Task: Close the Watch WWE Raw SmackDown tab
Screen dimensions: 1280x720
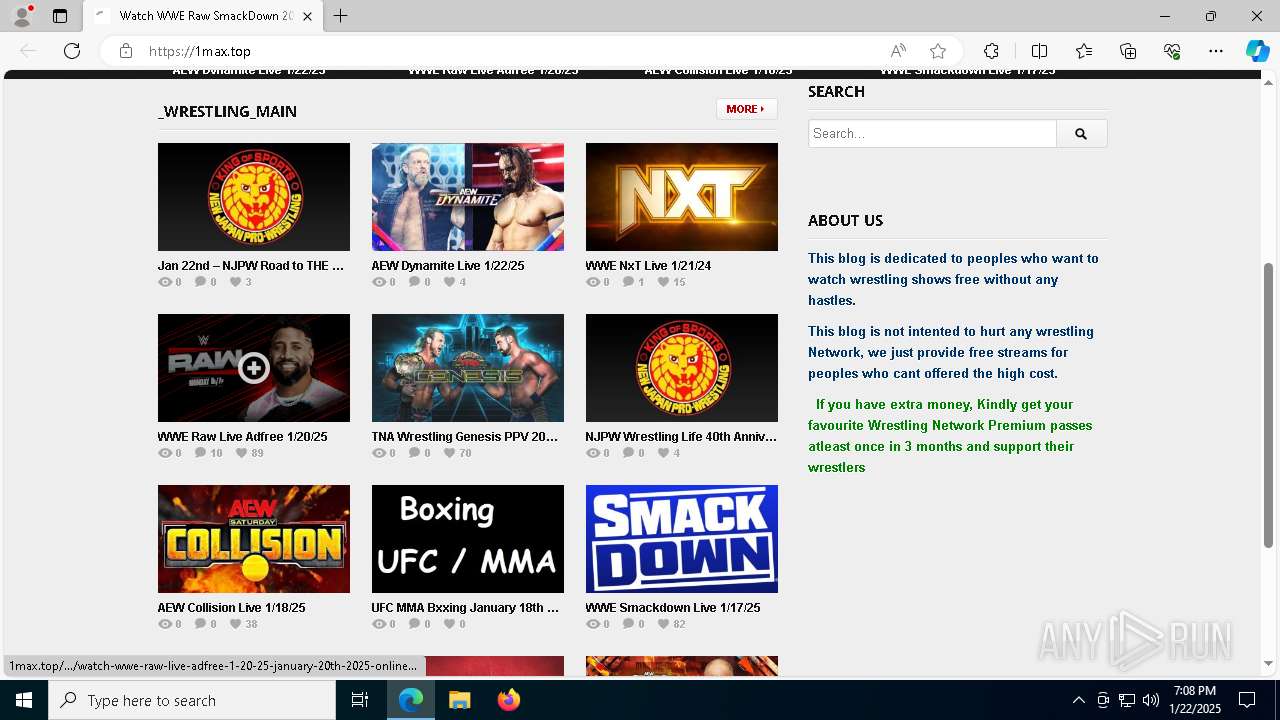Action: point(308,16)
